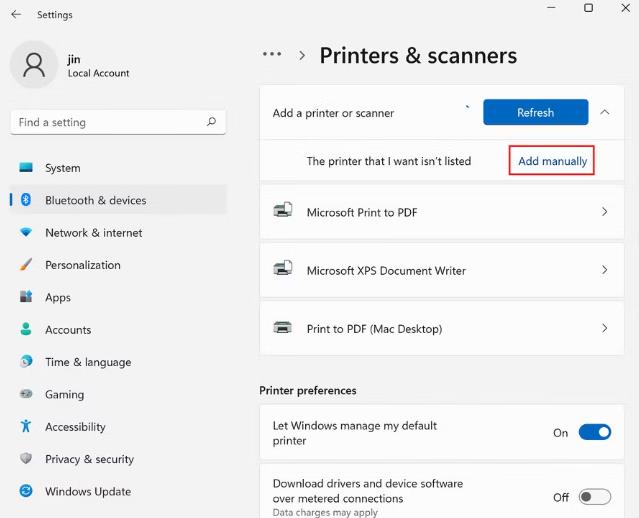Open the breadcrumb ellipsis menu
The height and width of the screenshot is (518, 639).
click(272, 54)
